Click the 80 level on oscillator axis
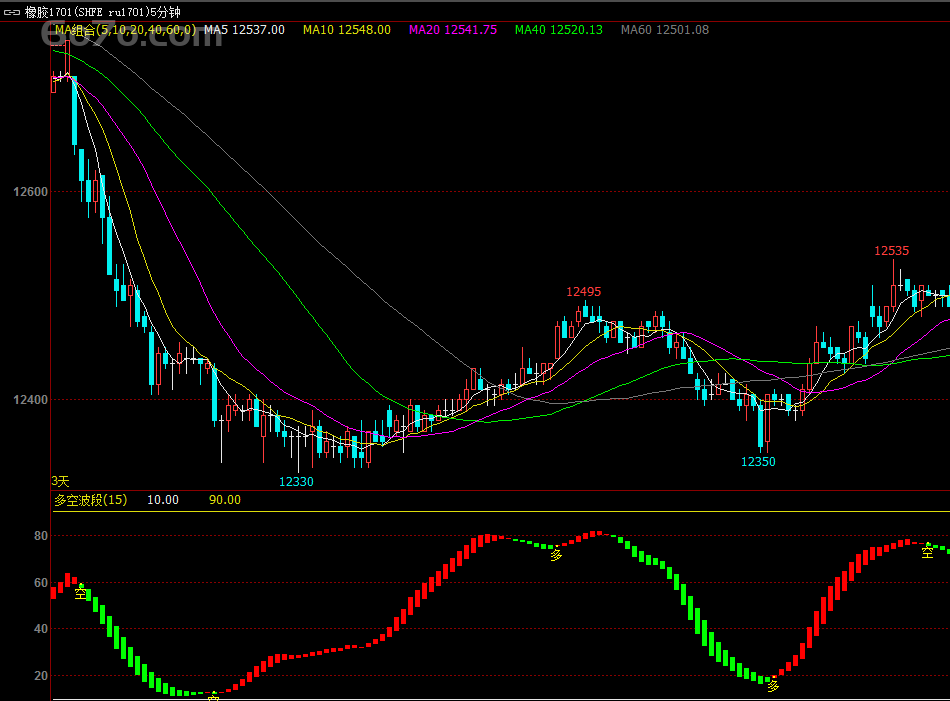 (x=41, y=536)
